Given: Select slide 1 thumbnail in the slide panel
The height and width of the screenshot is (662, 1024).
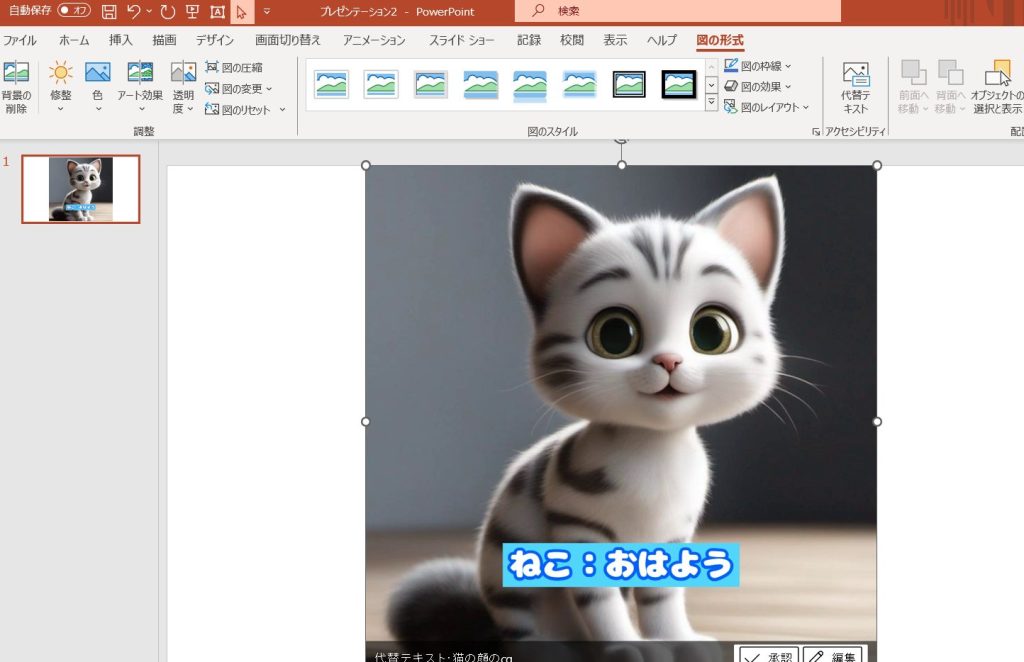Looking at the screenshot, I should tap(81, 189).
